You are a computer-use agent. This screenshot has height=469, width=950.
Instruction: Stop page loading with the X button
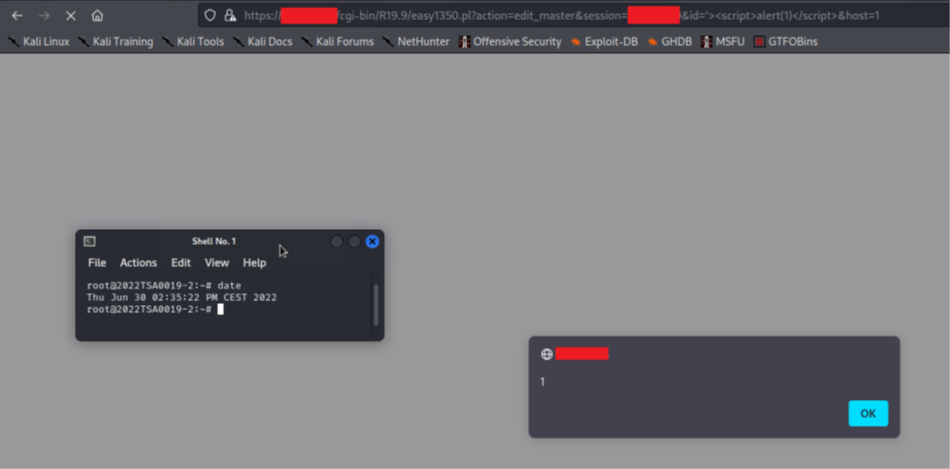pyautogui.click(x=71, y=16)
